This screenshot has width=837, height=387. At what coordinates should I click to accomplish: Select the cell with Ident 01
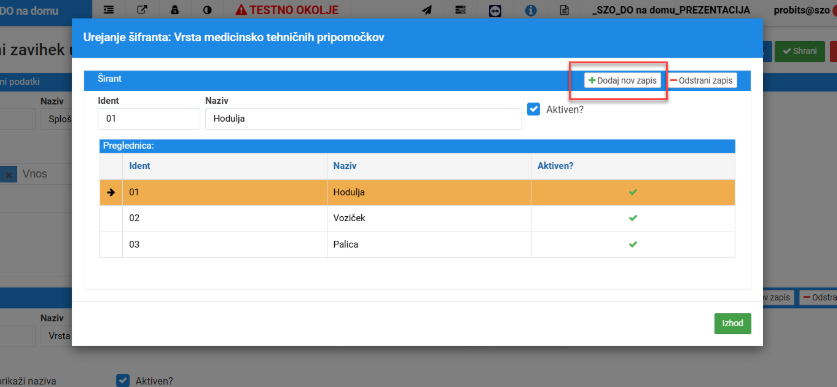tap(225, 192)
